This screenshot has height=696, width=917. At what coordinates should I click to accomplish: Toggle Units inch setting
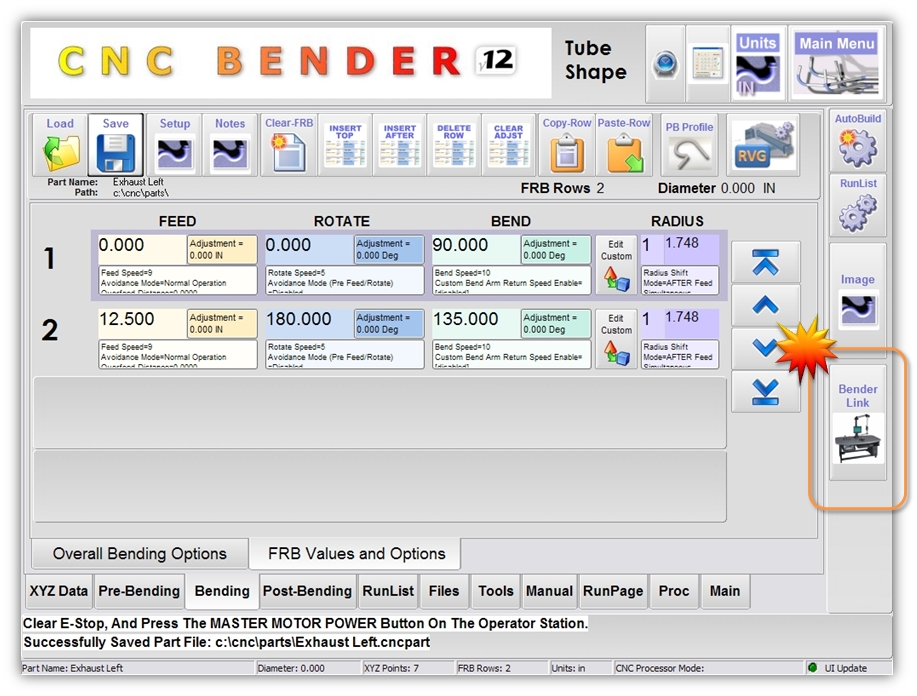point(757,74)
